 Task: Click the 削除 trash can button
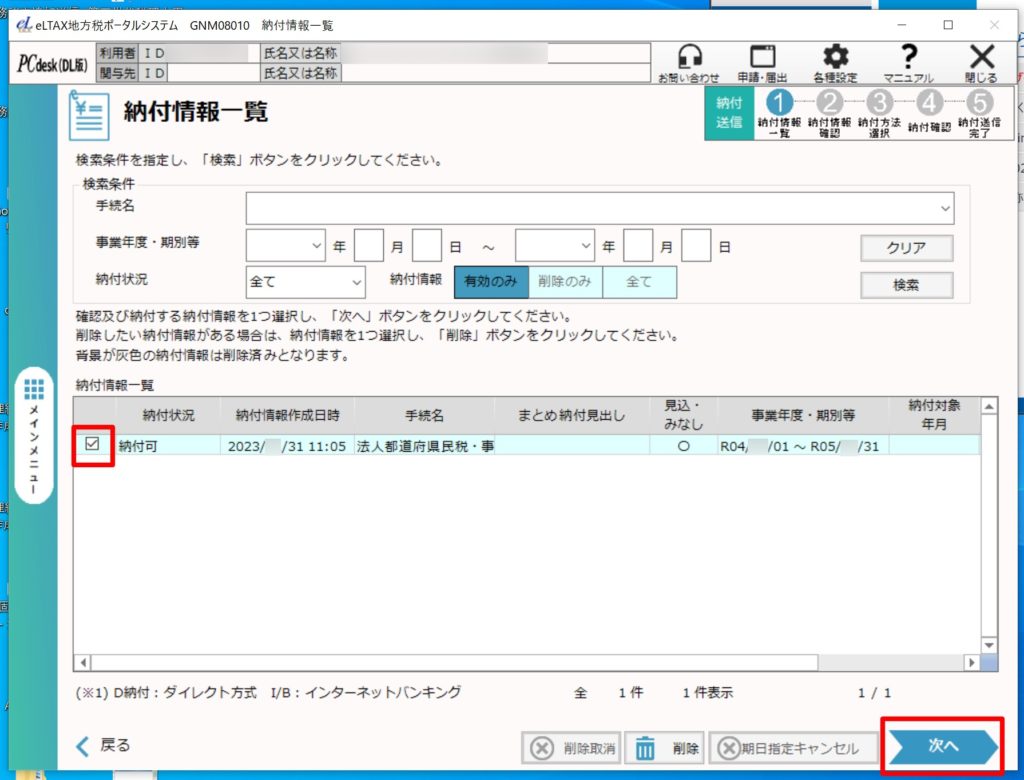coord(664,748)
